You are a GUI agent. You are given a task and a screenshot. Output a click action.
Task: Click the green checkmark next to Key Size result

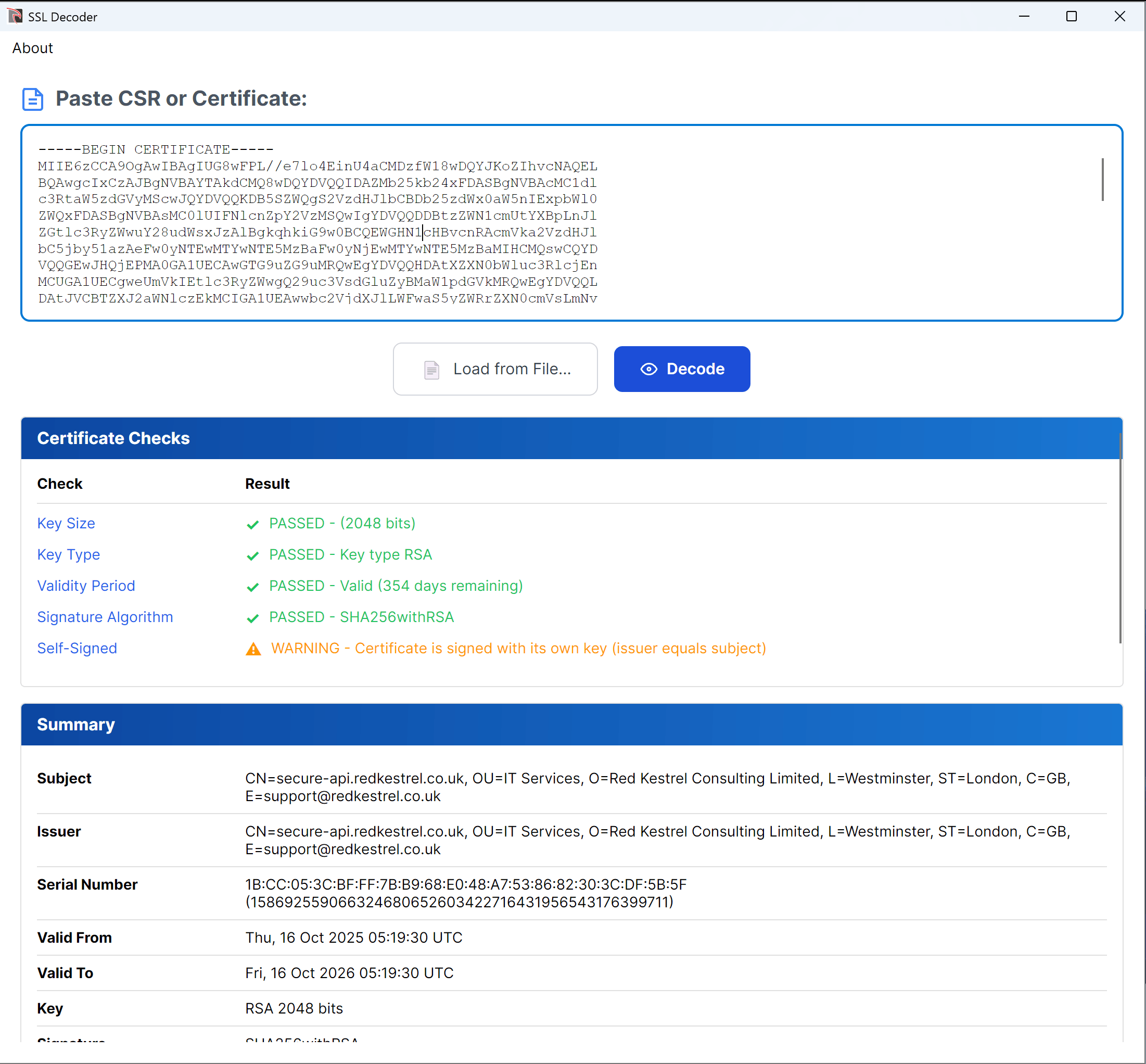pyautogui.click(x=253, y=525)
